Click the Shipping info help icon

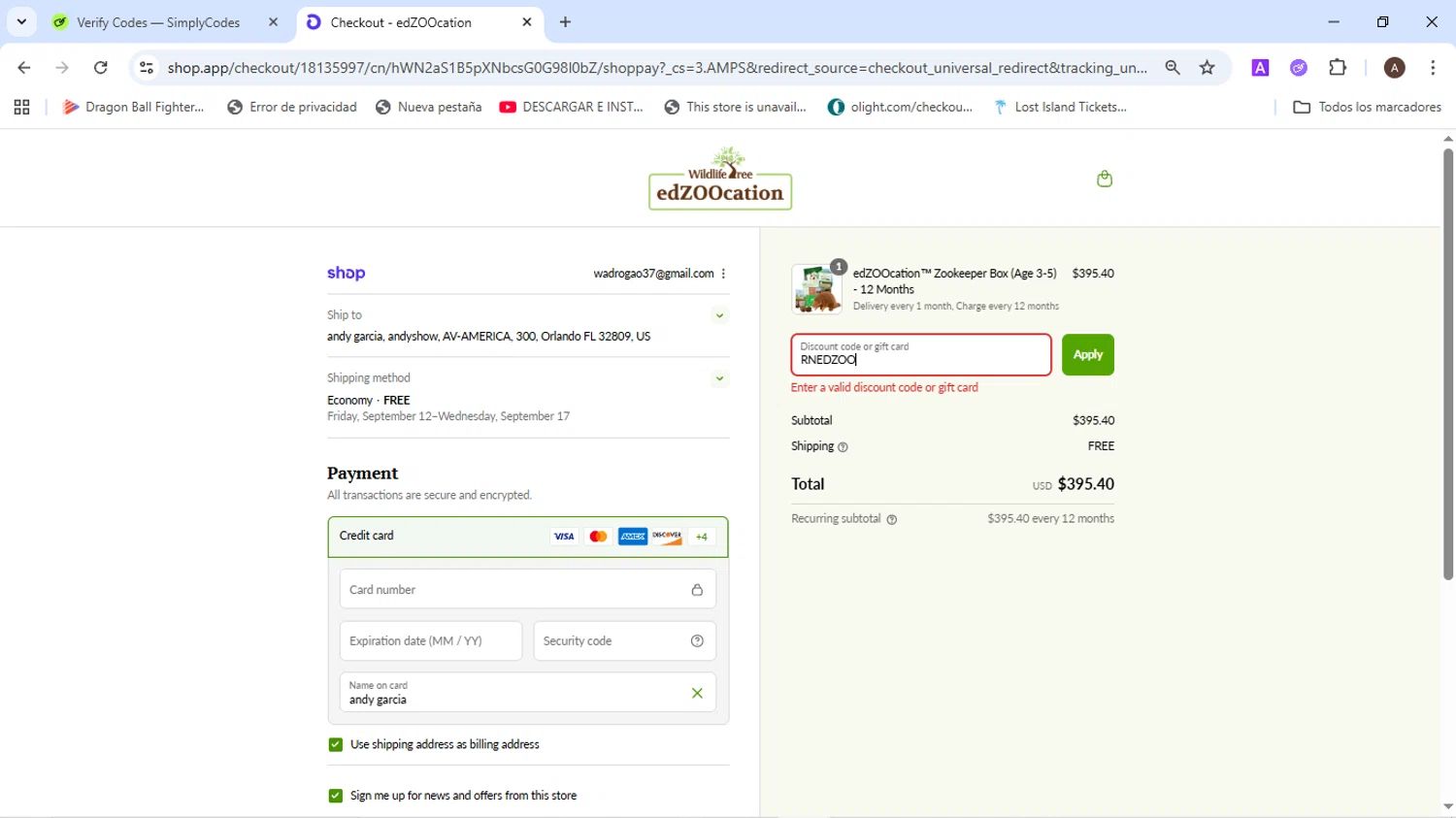pyautogui.click(x=843, y=447)
